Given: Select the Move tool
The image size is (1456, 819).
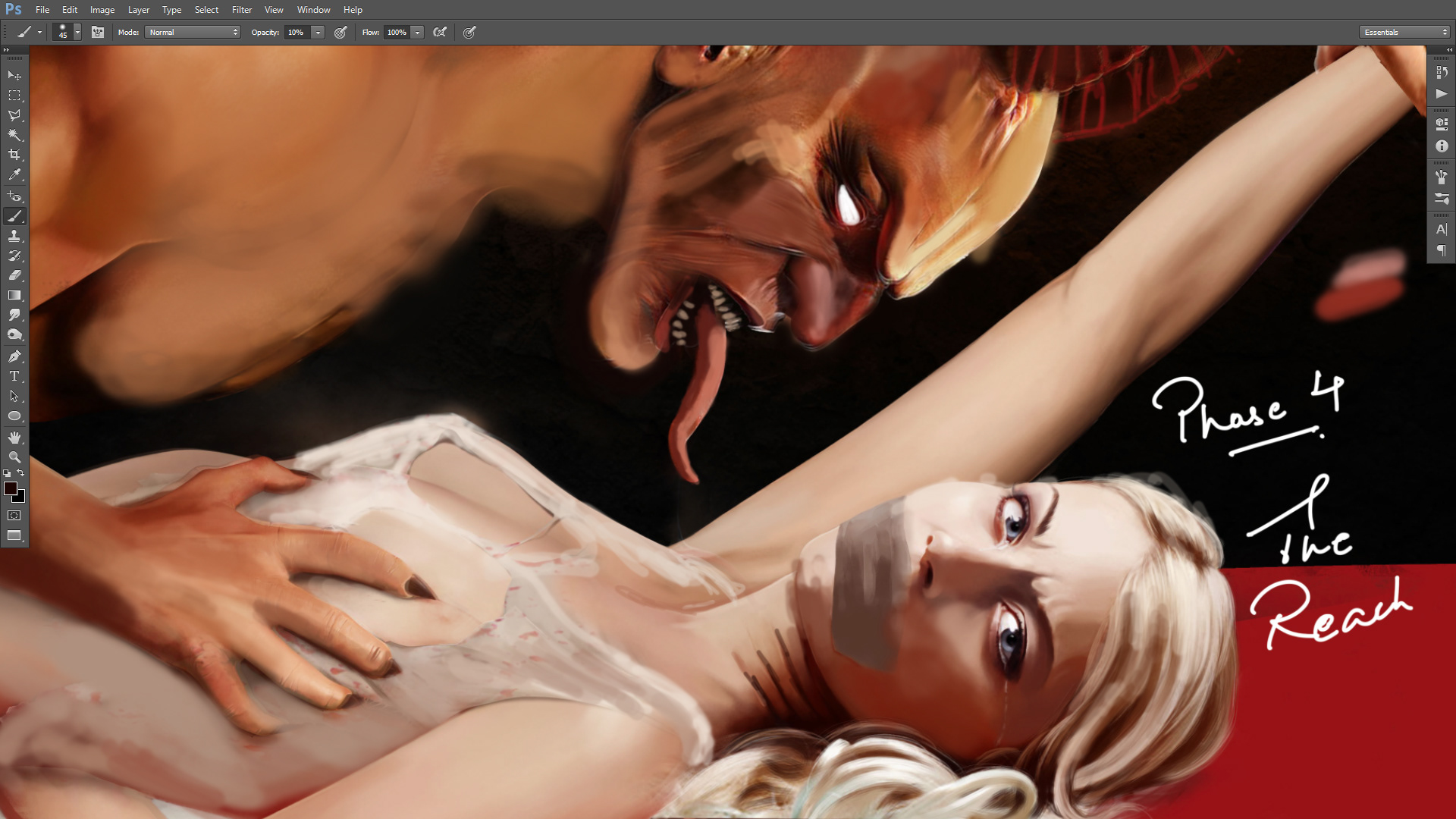Looking at the screenshot, I should [14, 76].
